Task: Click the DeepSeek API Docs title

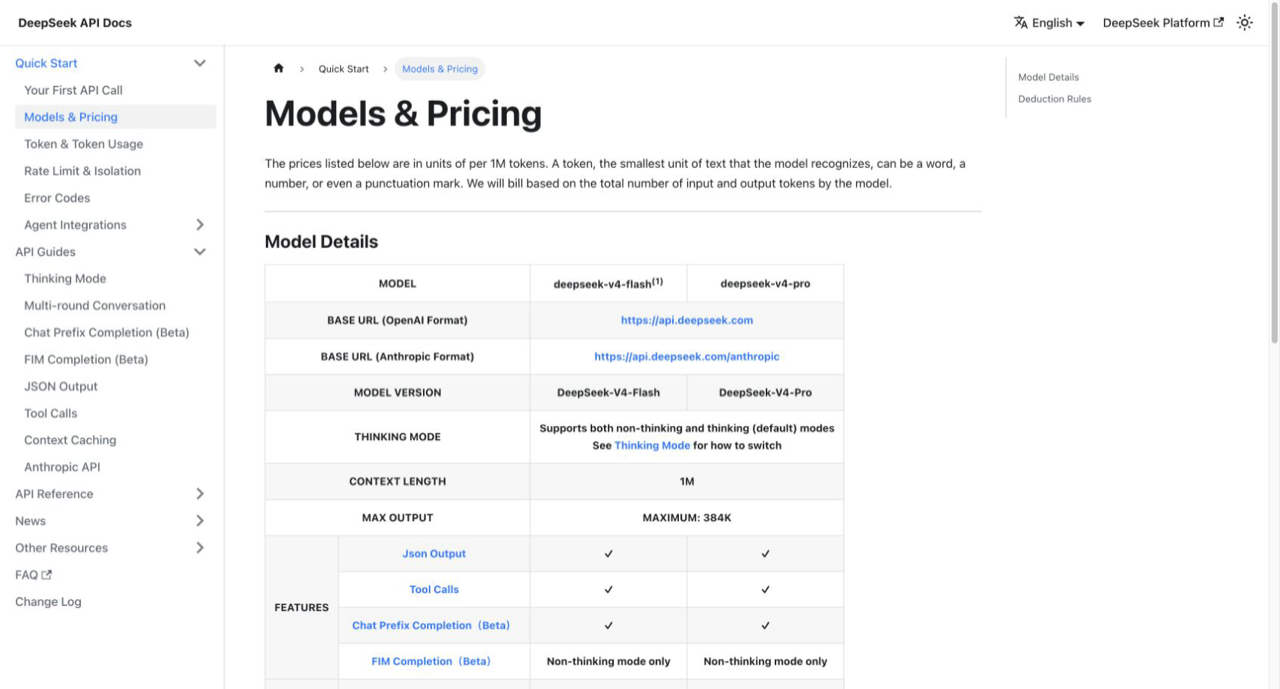Action: click(x=75, y=22)
